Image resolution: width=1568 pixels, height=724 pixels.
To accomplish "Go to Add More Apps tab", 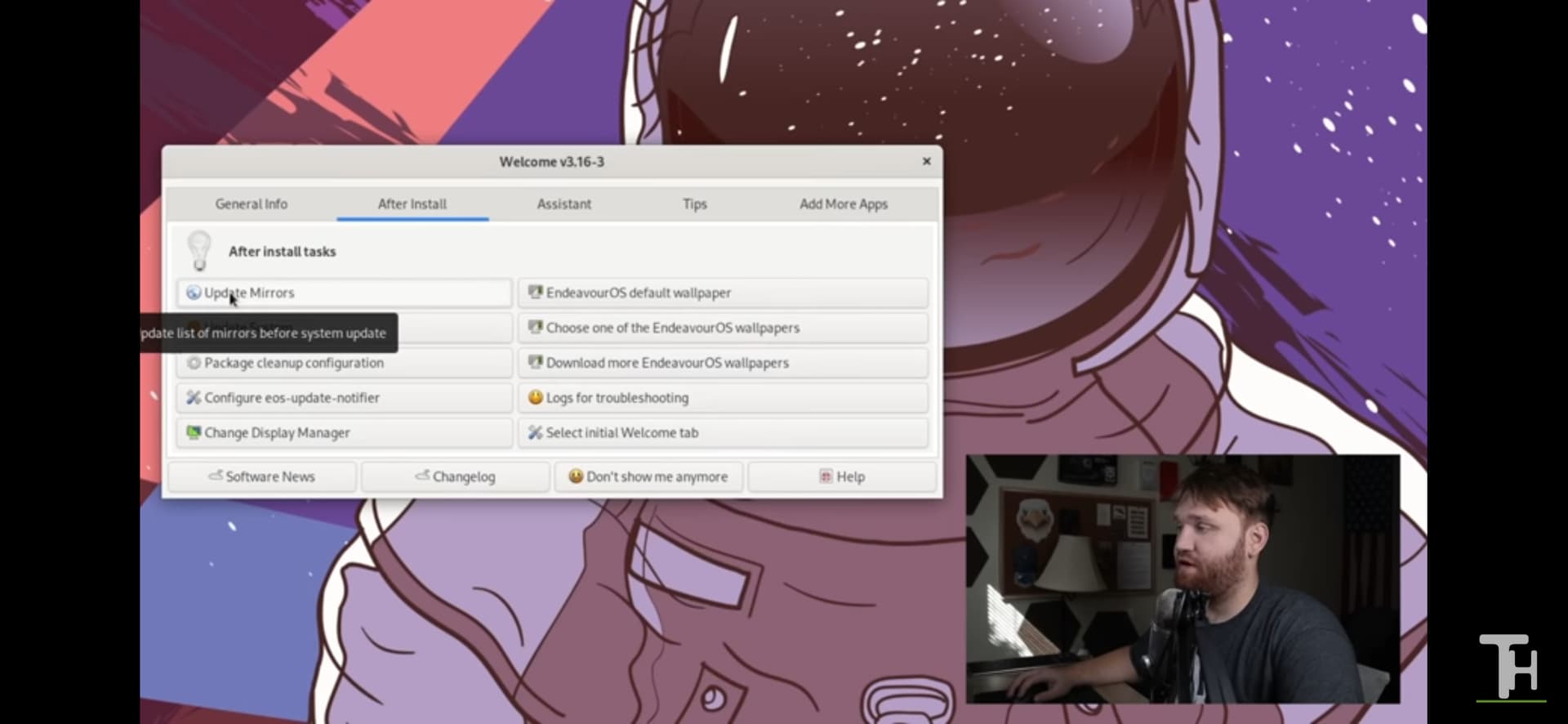I will click(844, 204).
